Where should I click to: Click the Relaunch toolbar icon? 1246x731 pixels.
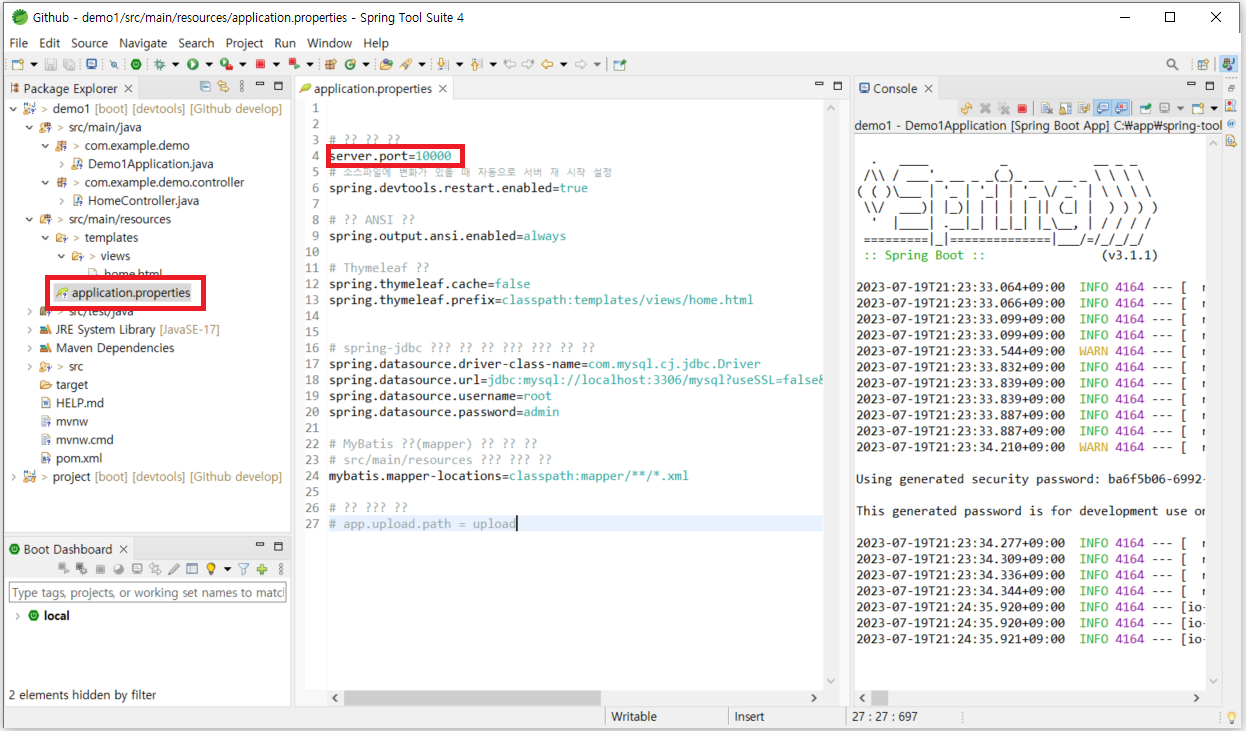[294, 64]
